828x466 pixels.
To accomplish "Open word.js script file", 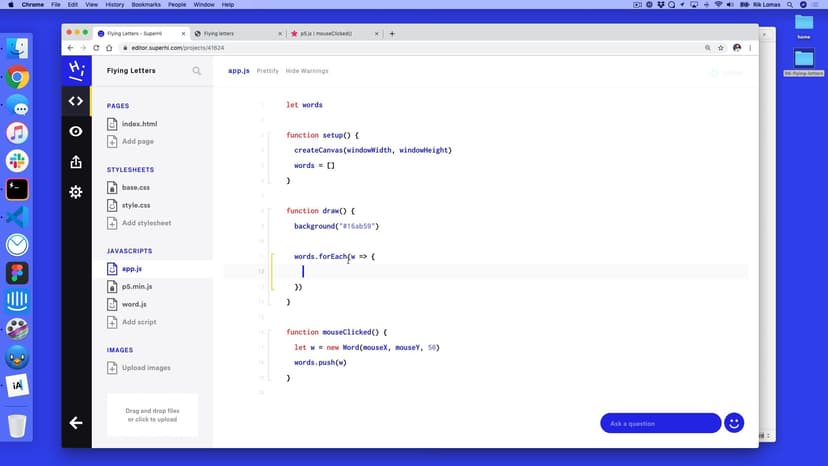I will click(134, 304).
